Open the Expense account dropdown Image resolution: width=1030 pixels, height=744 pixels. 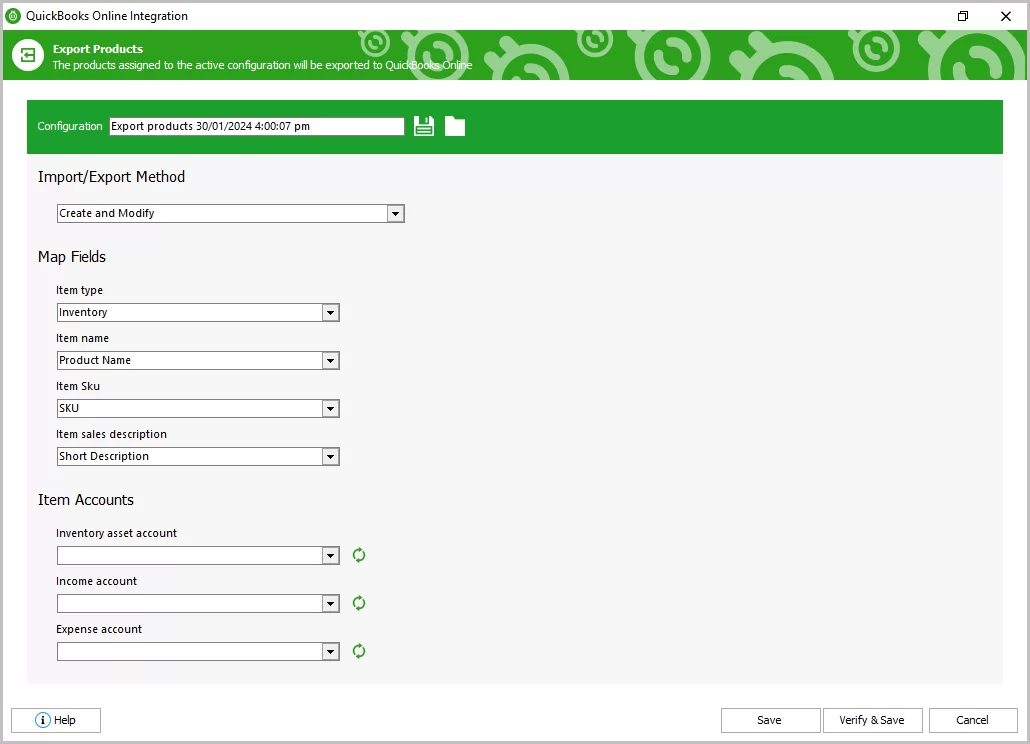pyautogui.click(x=330, y=651)
